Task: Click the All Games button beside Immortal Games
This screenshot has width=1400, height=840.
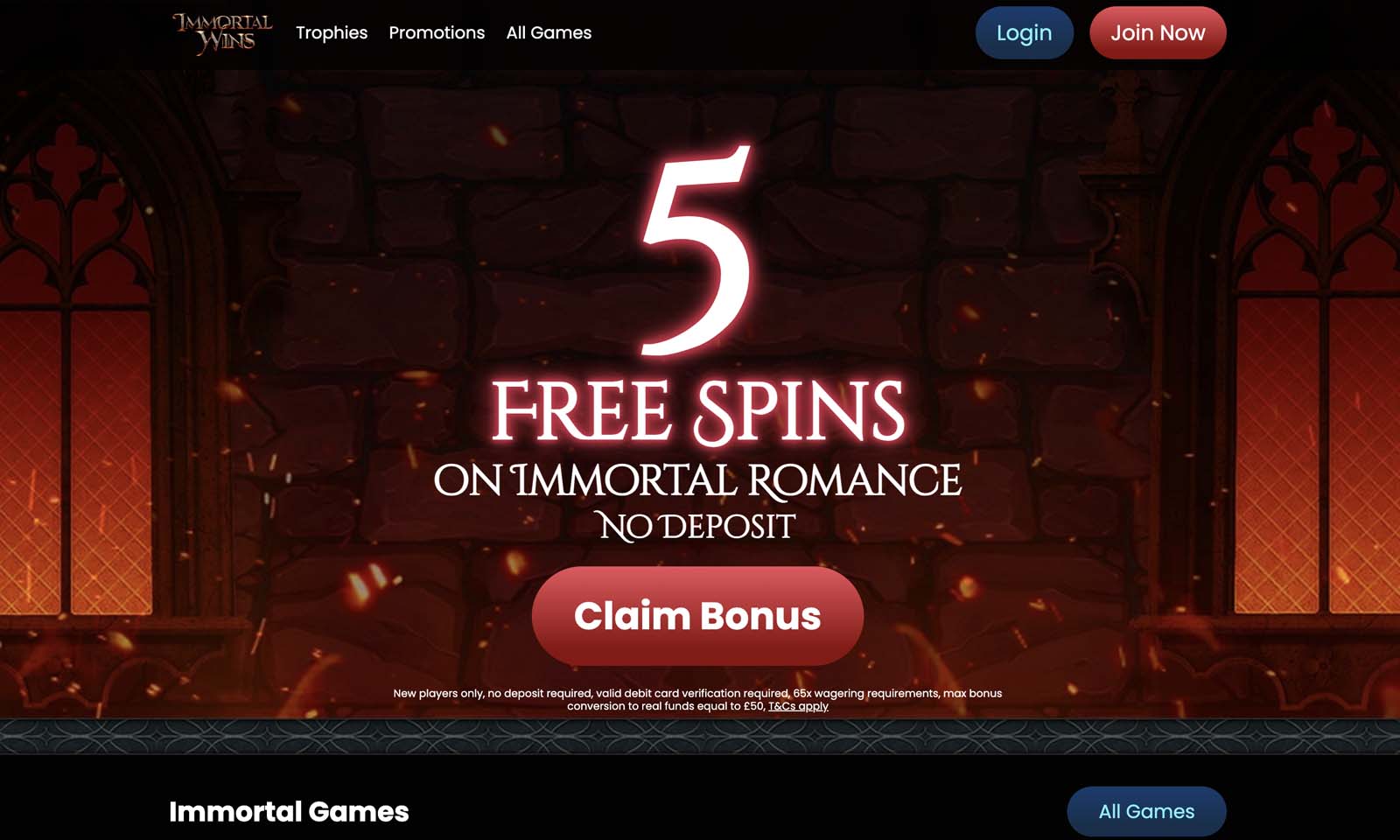Action: point(1146,811)
